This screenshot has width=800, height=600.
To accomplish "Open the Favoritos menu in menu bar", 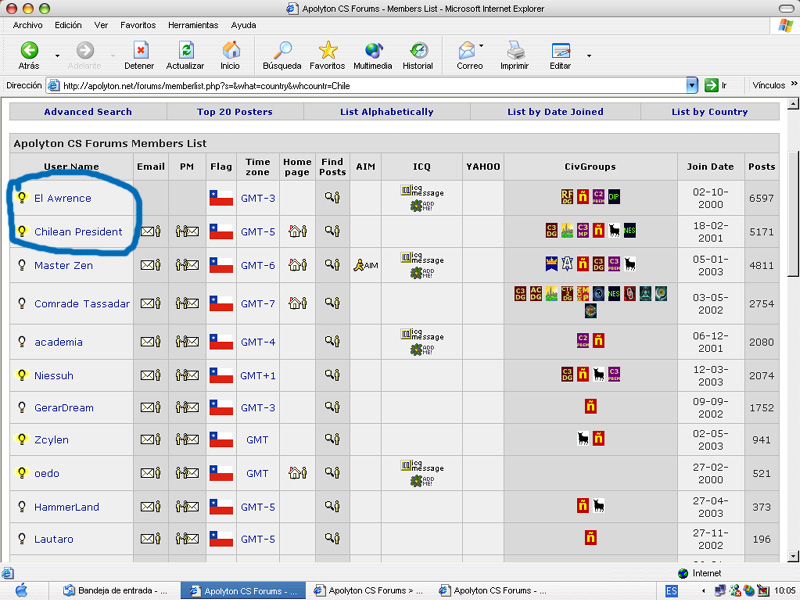I will tap(139, 24).
